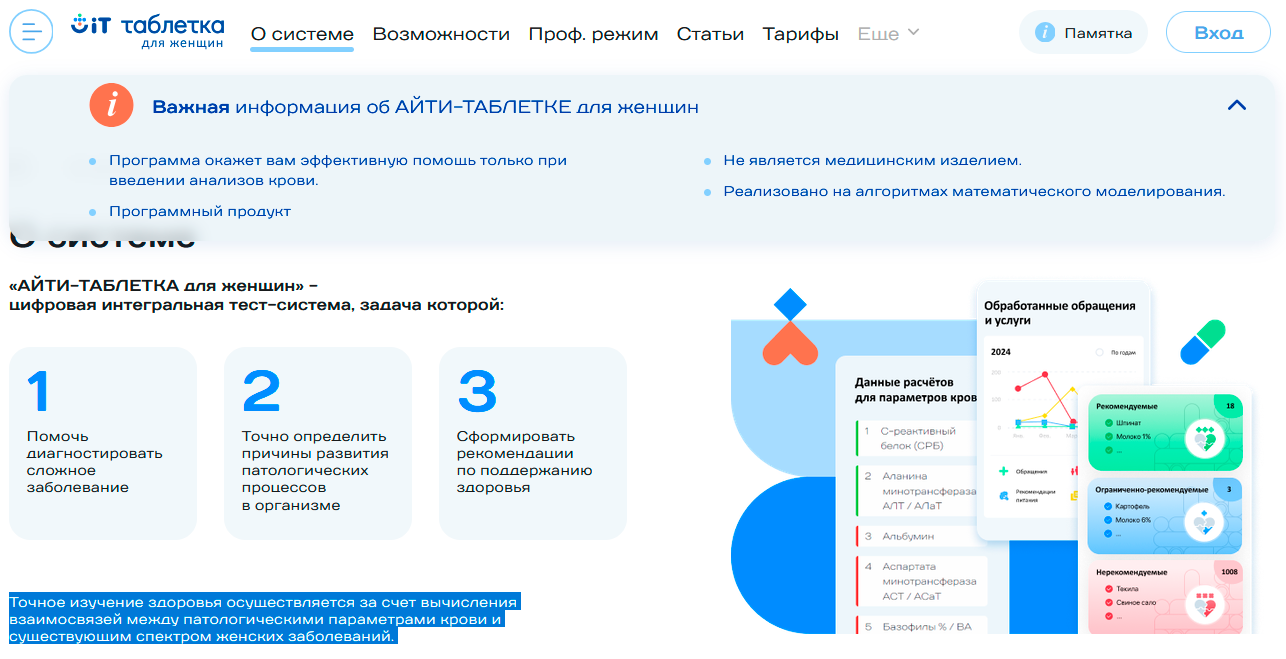Click the Альбумин row
Image resolution: width=1286 pixels, height=659 pixels.
tap(920, 536)
